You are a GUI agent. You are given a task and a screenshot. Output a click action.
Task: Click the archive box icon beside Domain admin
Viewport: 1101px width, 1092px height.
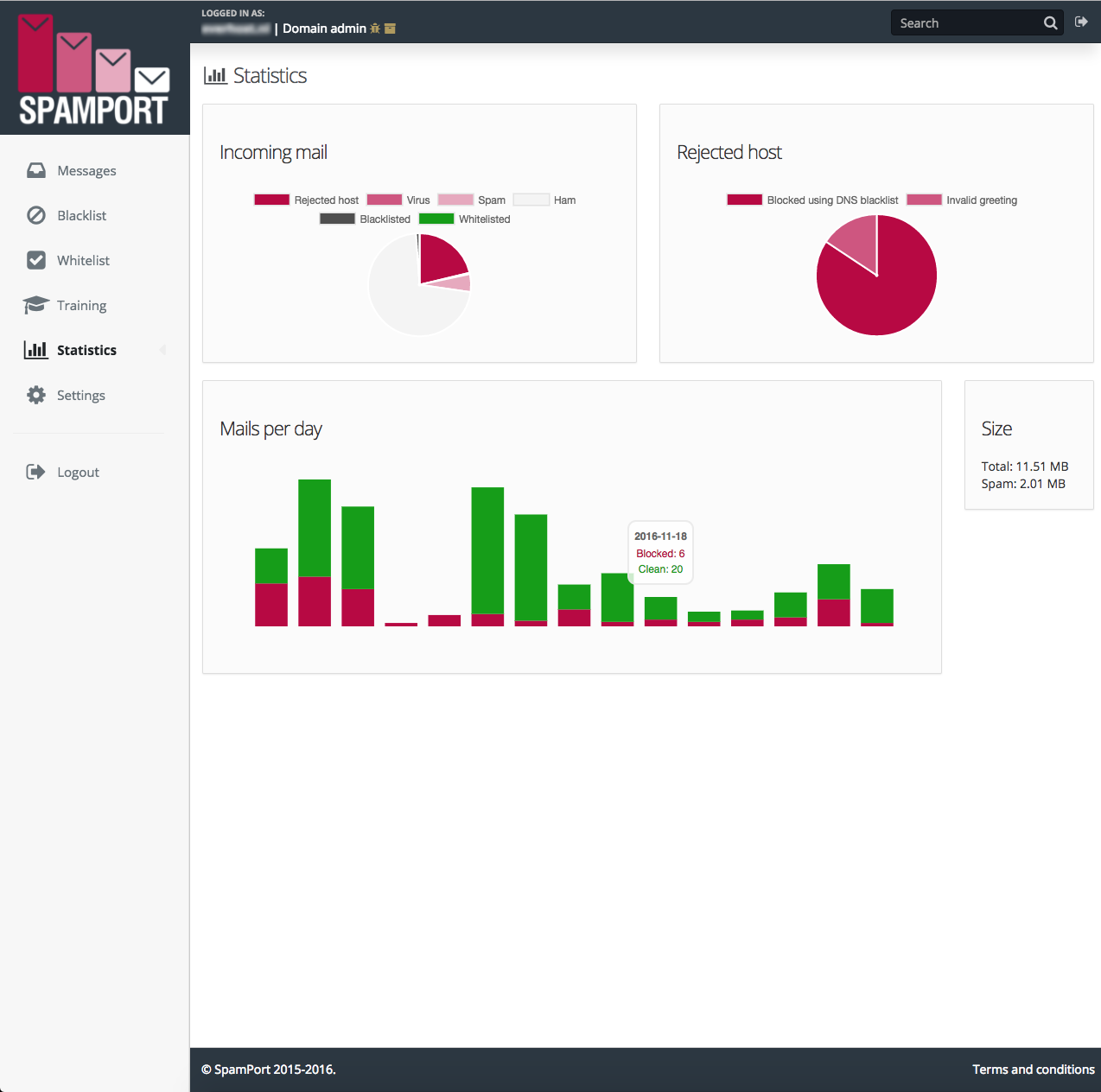point(390,29)
